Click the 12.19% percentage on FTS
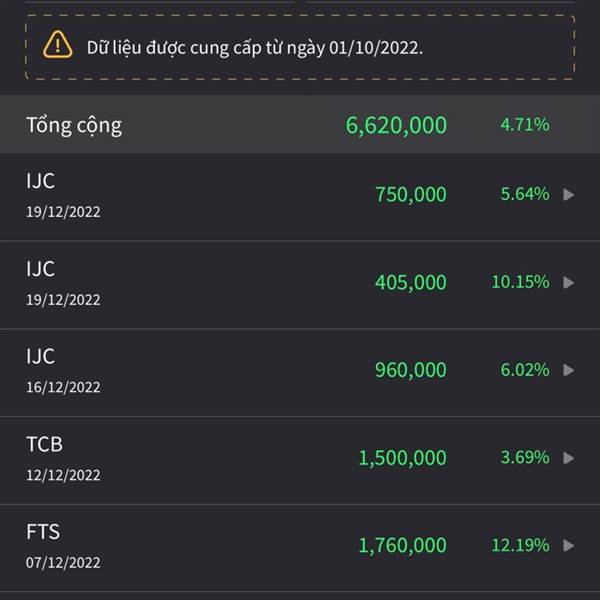The width and height of the screenshot is (600, 600). (520, 545)
